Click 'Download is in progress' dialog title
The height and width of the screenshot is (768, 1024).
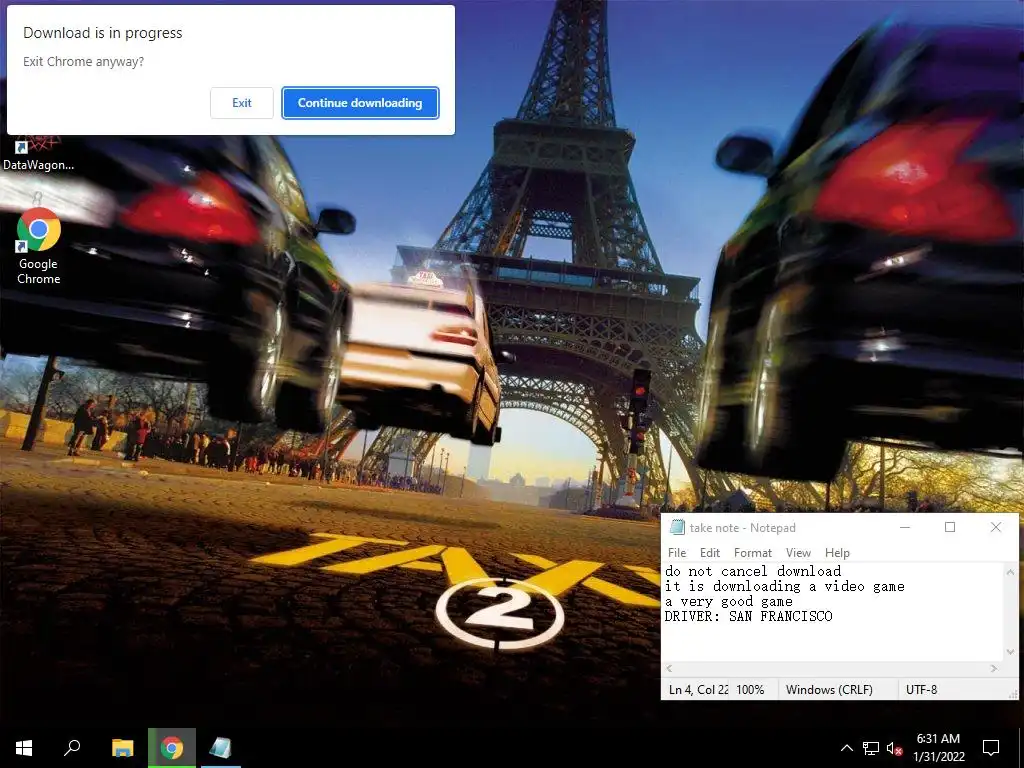(x=103, y=33)
